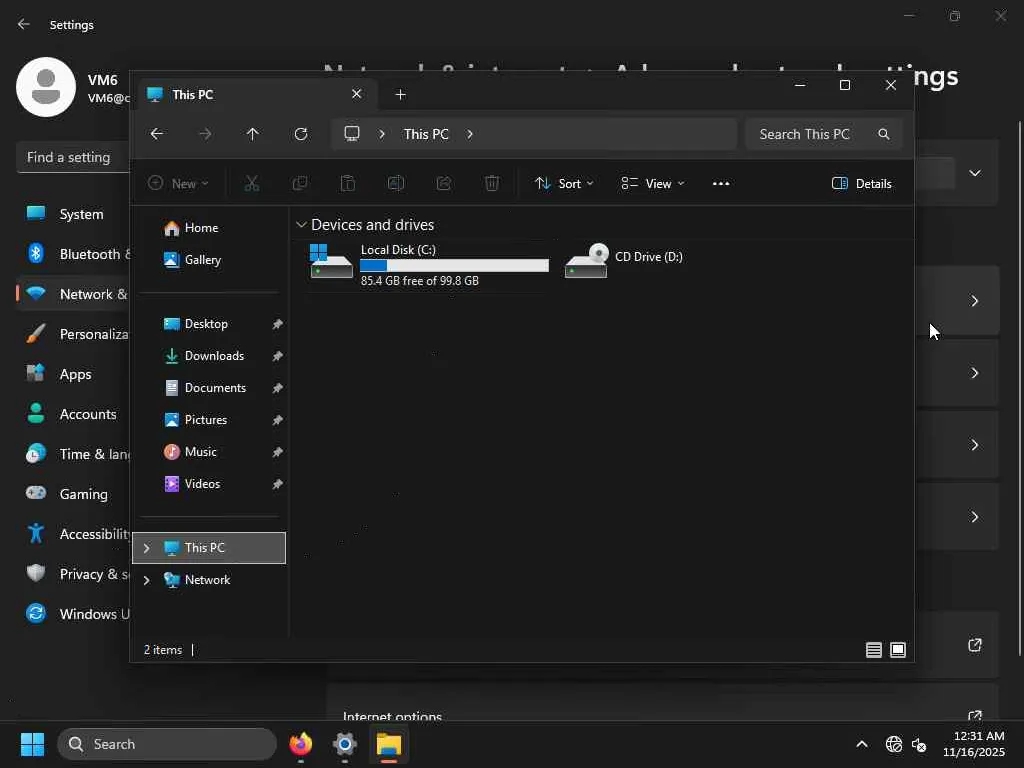
Task: Refresh the This PC view
Action: [301, 134]
